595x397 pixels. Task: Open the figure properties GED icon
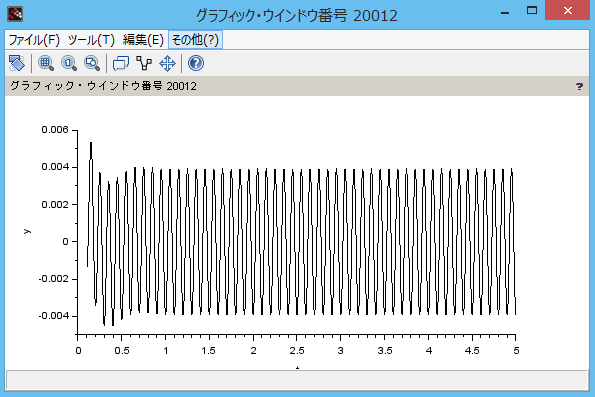(121, 63)
